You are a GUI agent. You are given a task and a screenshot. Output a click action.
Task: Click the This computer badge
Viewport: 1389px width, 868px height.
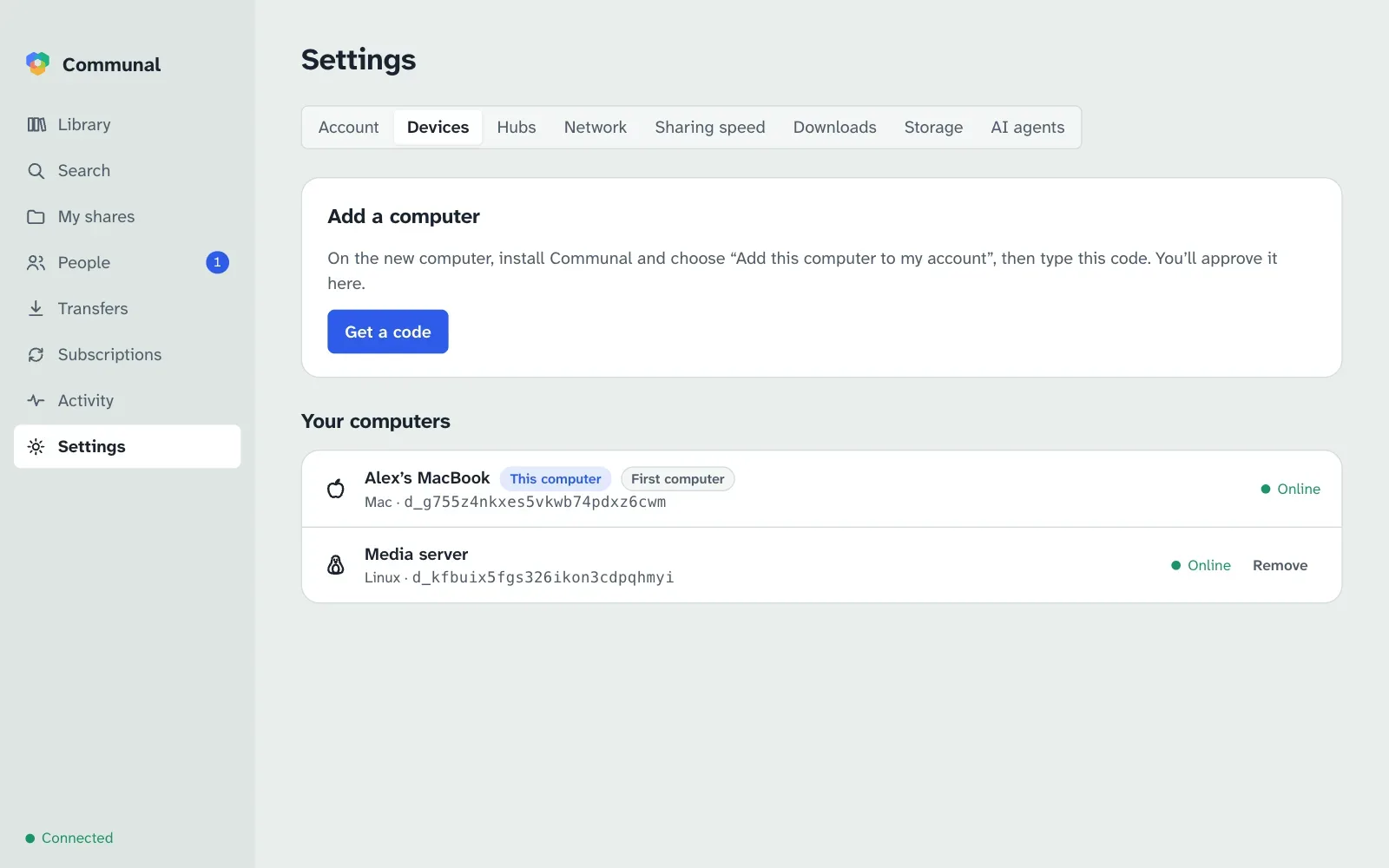[556, 479]
